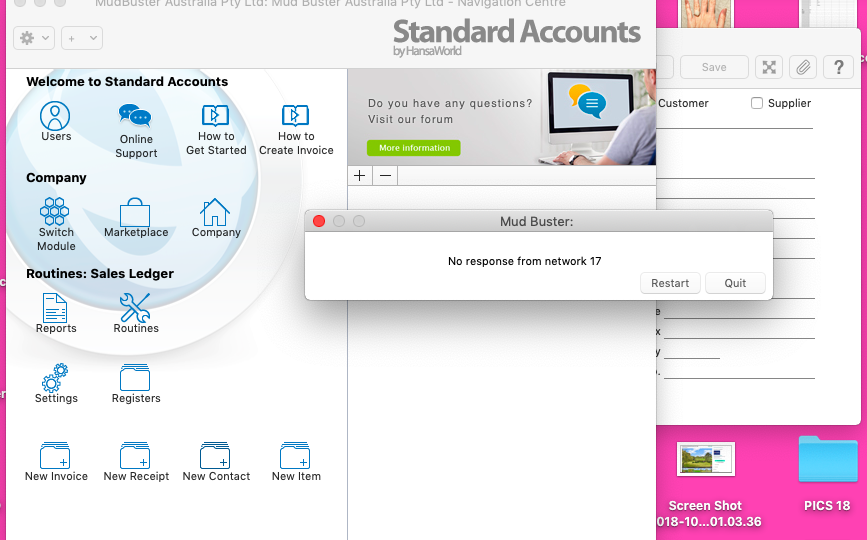Create a New Receipt
Screen dimensions: 867x540
[x=135, y=455]
